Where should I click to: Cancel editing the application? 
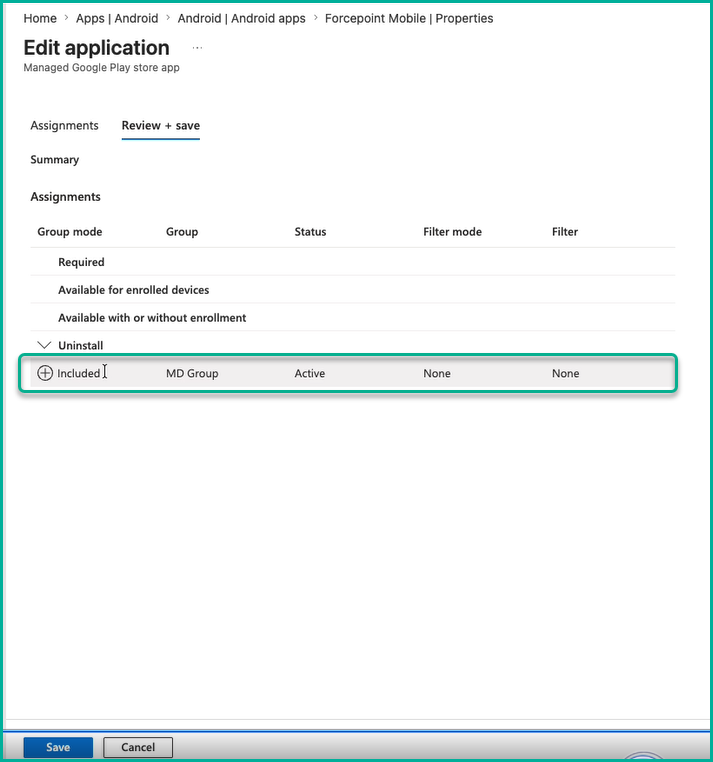point(138,747)
